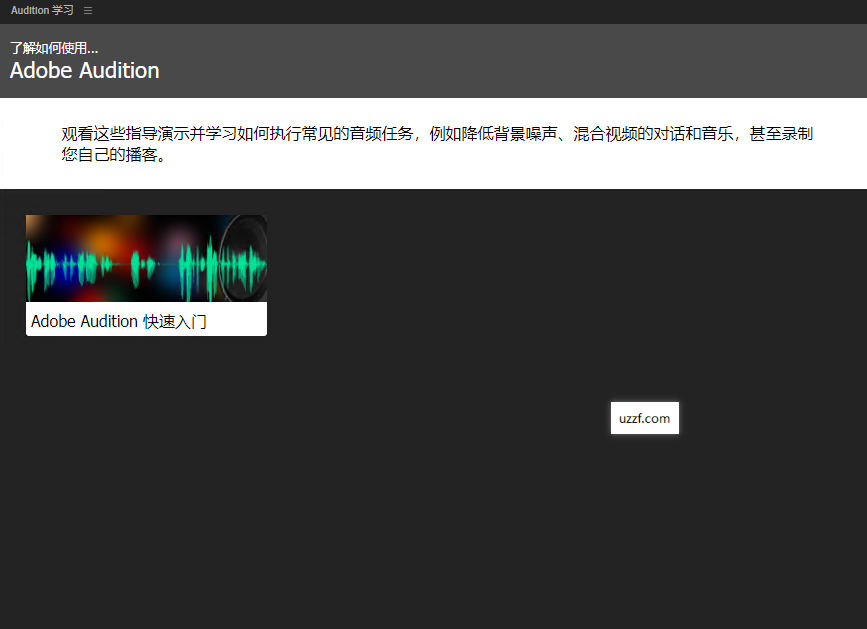
Task: Click the large Adobe Audition heading
Action: 84,71
